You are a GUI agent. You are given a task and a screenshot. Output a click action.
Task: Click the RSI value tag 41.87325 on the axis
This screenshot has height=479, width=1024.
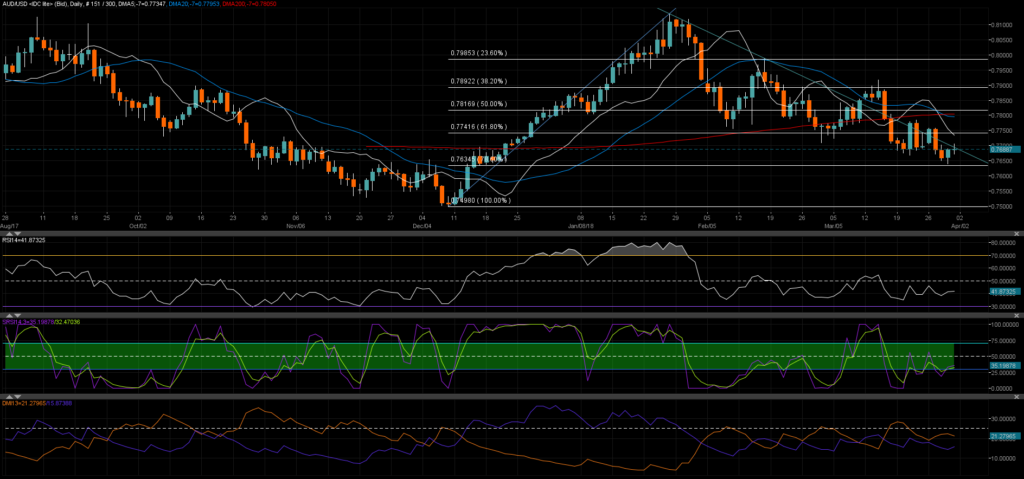tap(1004, 291)
